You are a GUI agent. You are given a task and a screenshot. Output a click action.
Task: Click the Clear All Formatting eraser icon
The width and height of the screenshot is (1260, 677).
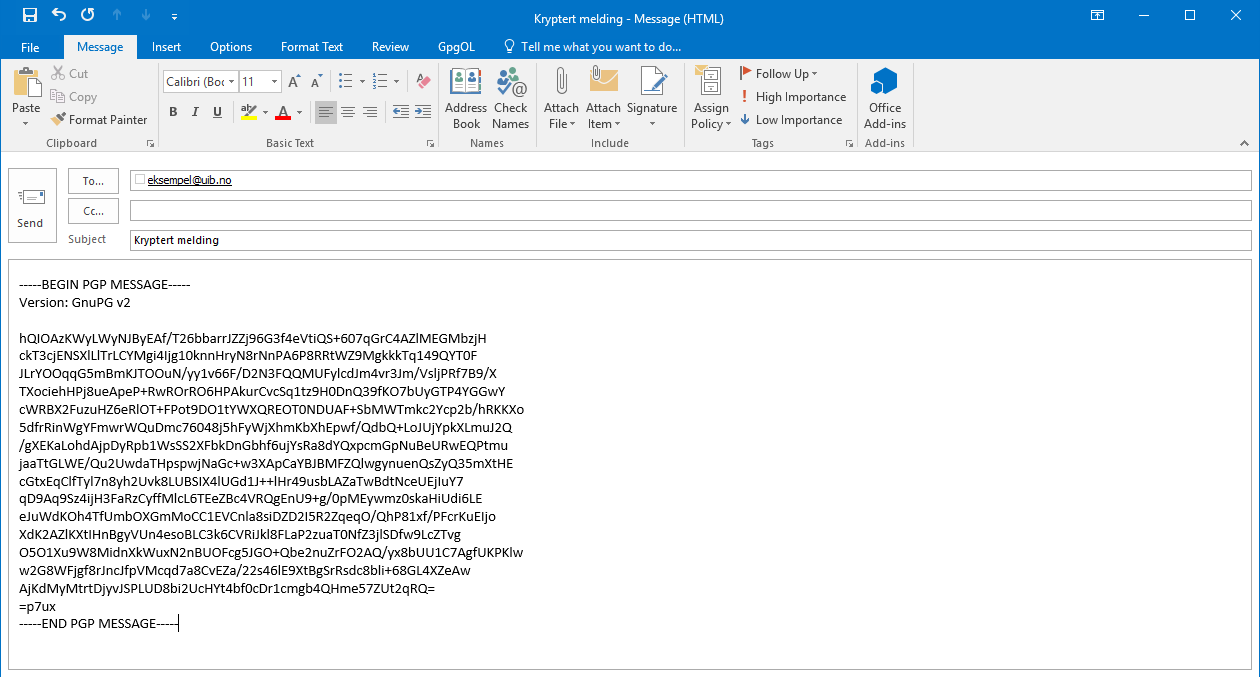point(422,82)
